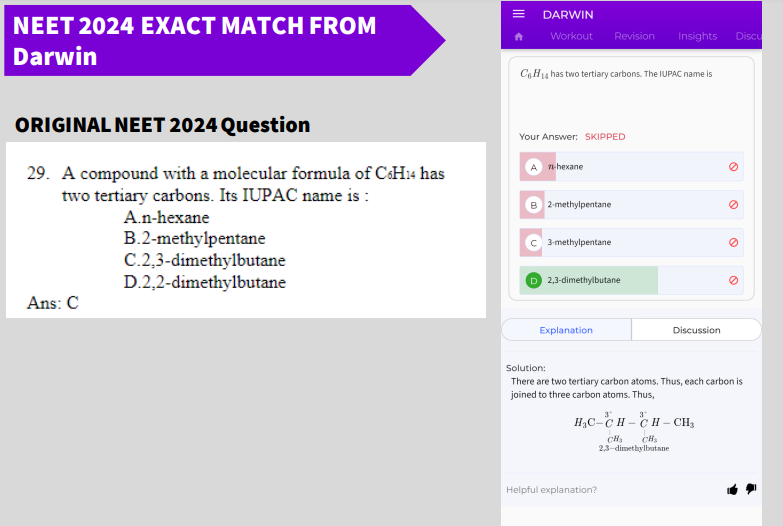Viewport: 783px width, 526px height.
Task: Click the thumbs down icon
Action: coord(751,489)
